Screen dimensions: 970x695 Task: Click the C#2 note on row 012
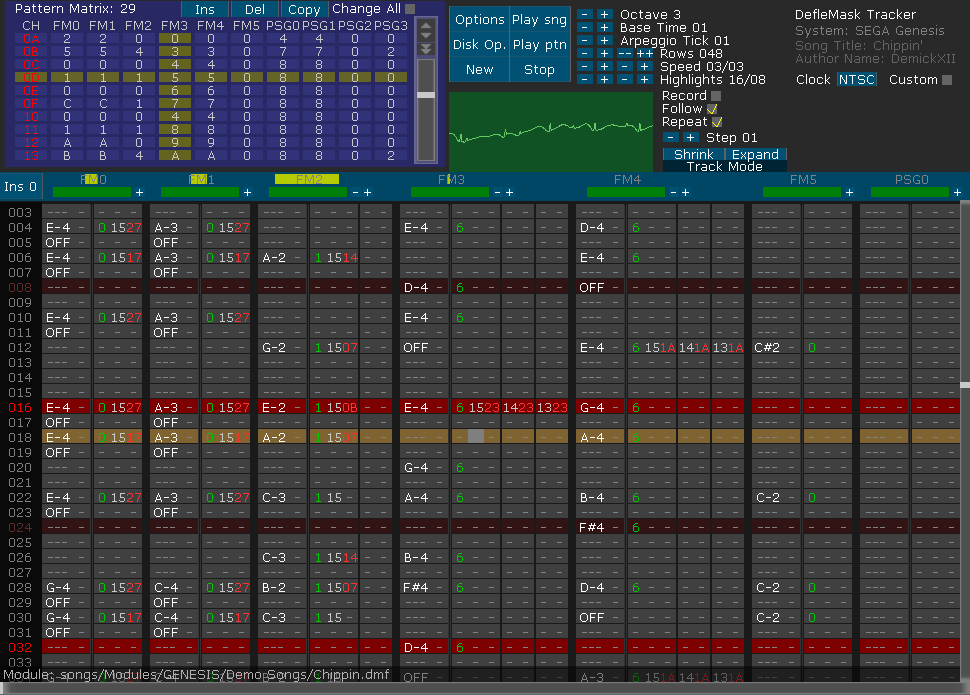click(x=767, y=347)
